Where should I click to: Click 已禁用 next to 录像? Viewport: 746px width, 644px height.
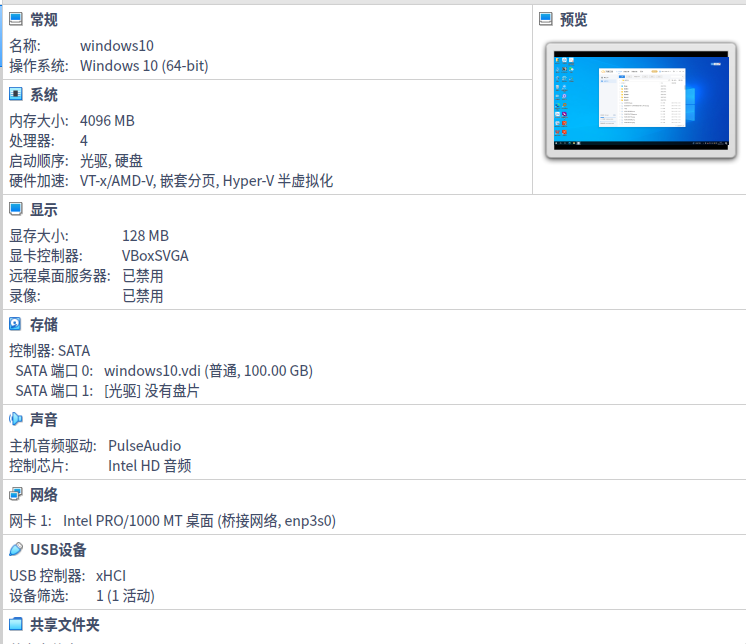tap(143, 296)
